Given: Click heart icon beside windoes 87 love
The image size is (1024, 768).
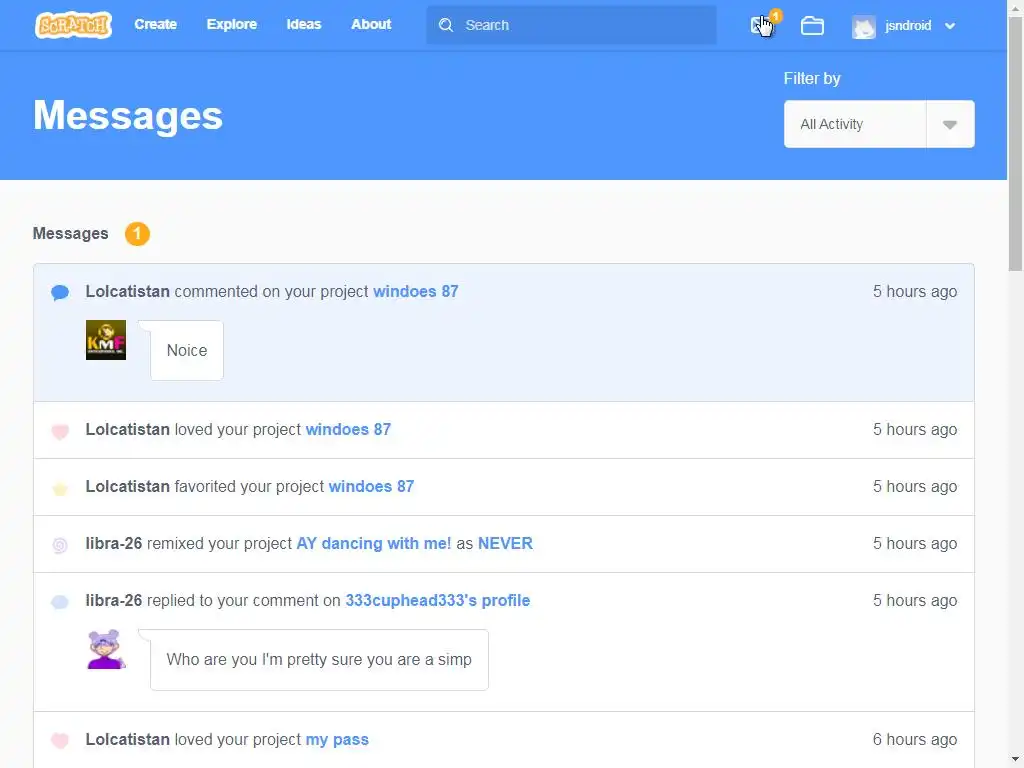Looking at the screenshot, I should [x=60, y=430].
